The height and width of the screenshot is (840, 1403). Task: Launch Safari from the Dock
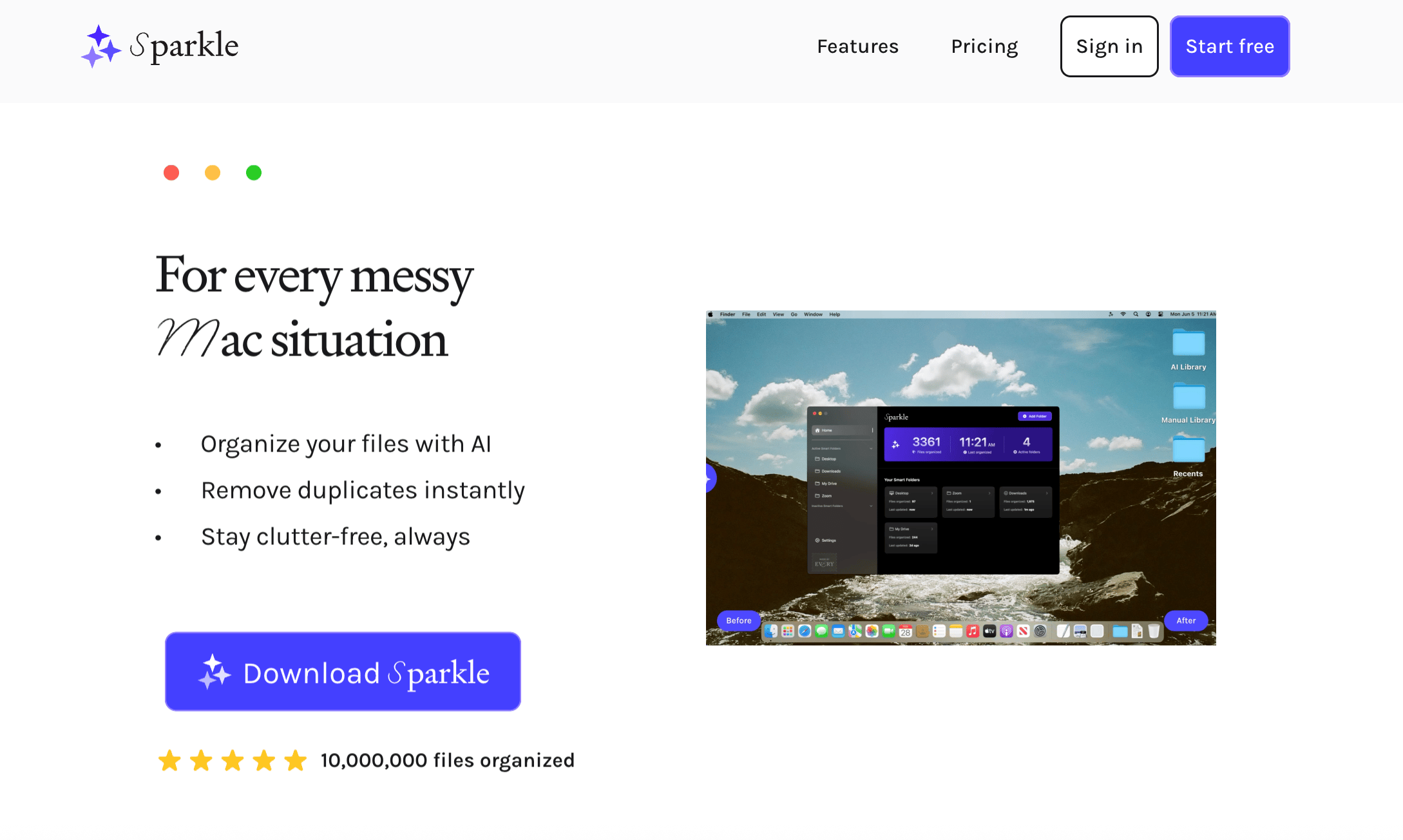(805, 631)
